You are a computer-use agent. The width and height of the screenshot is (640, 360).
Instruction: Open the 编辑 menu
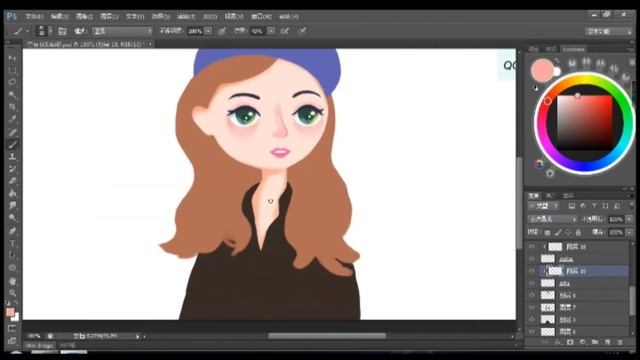tap(60, 17)
